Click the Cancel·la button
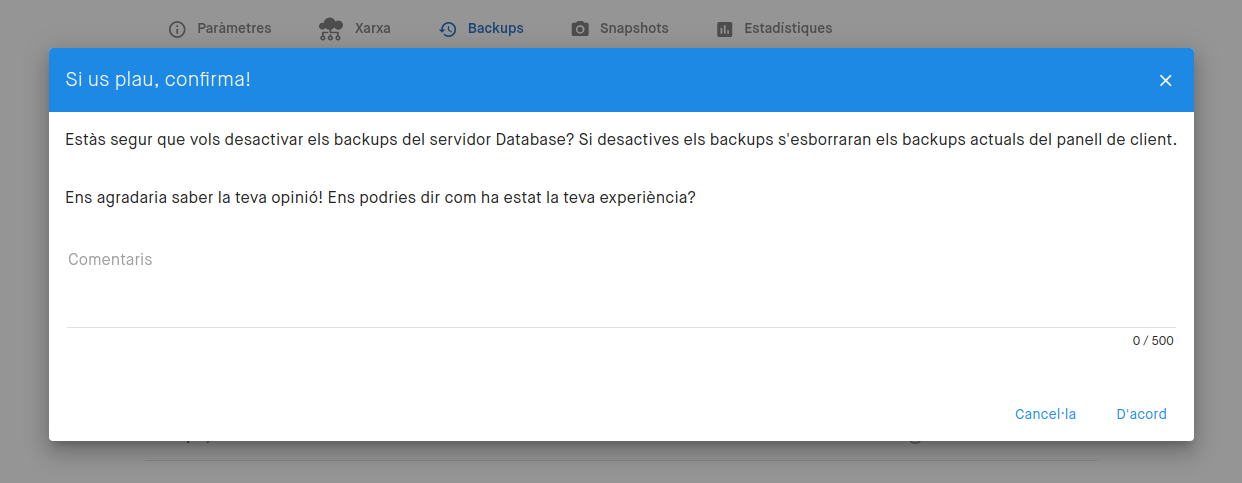This screenshot has height=483, width=1242. [1045, 414]
